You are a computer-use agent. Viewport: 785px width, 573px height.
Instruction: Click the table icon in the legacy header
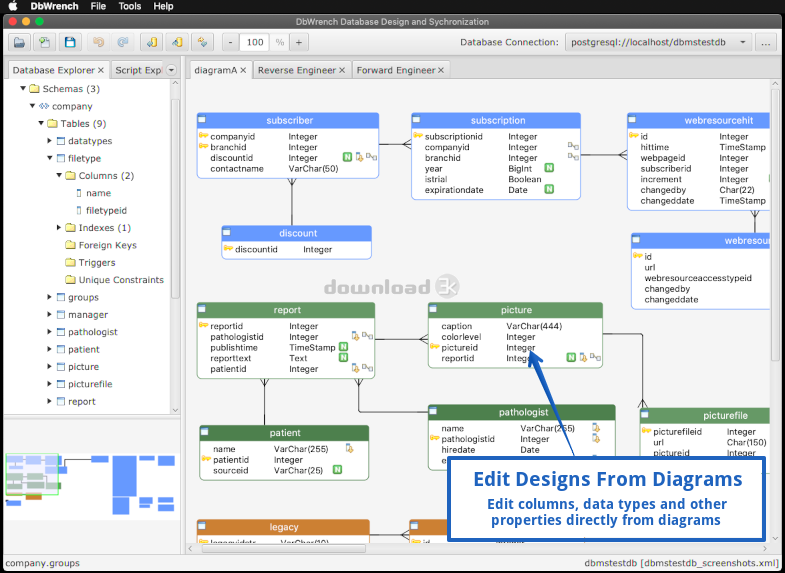coord(202,525)
